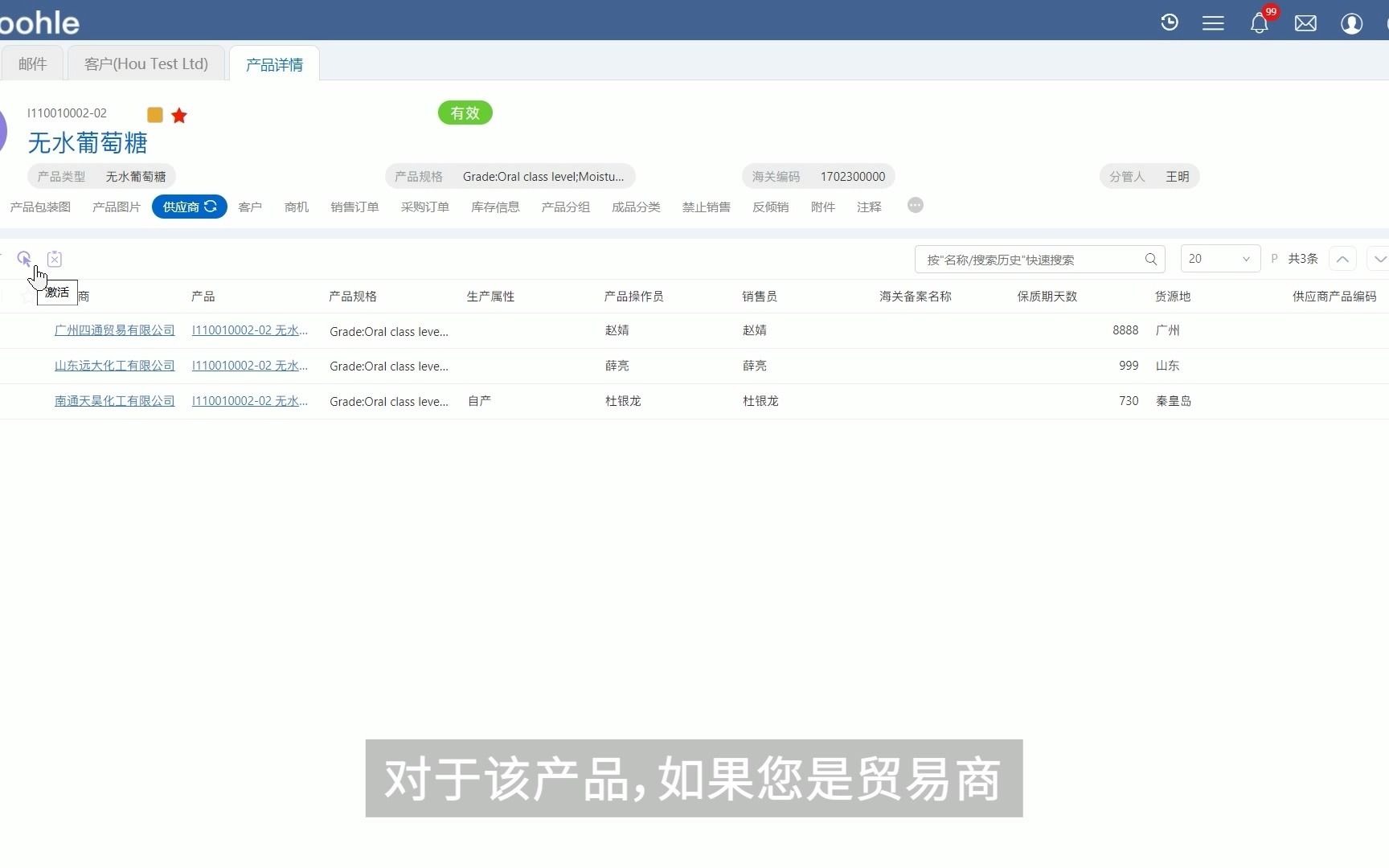Click the search magnifier in the quick search box
This screenshot has height=868, width=1389.
pos(1151,259)
